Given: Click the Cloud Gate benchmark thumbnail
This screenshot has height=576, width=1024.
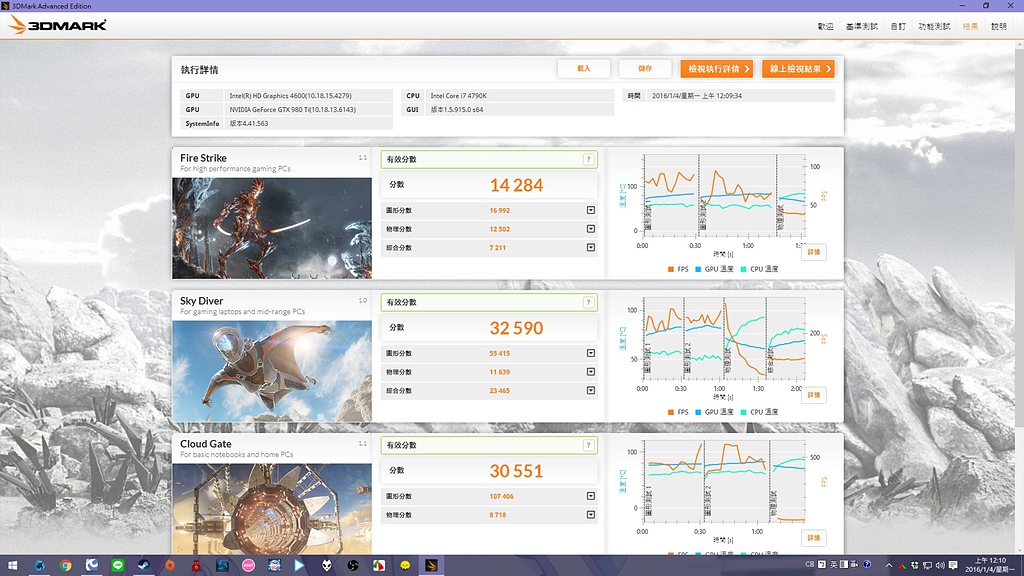Looking at the screenshot, I should (x=272, y=509).
